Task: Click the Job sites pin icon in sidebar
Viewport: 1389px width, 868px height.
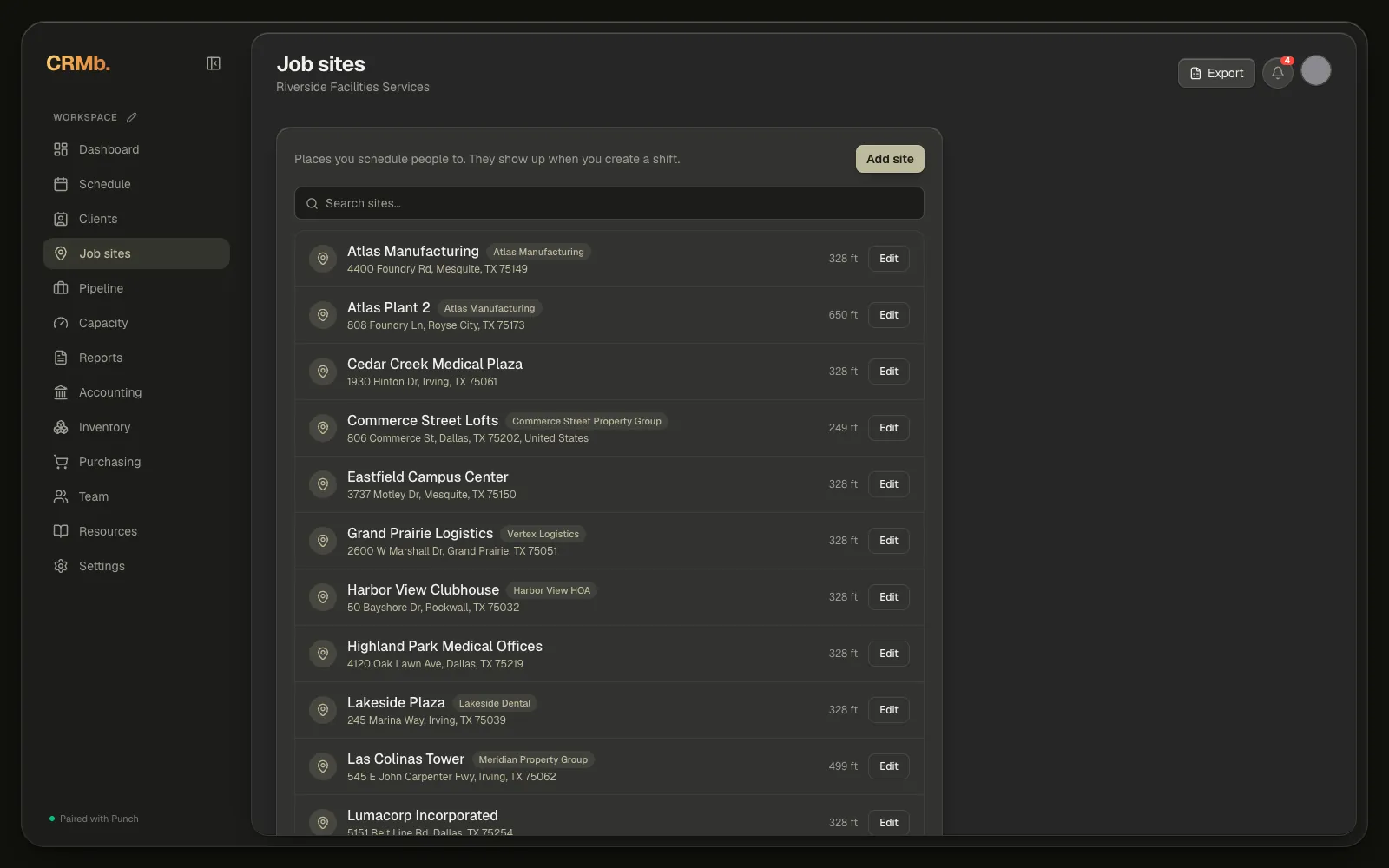Action: [x=61, y=253]
